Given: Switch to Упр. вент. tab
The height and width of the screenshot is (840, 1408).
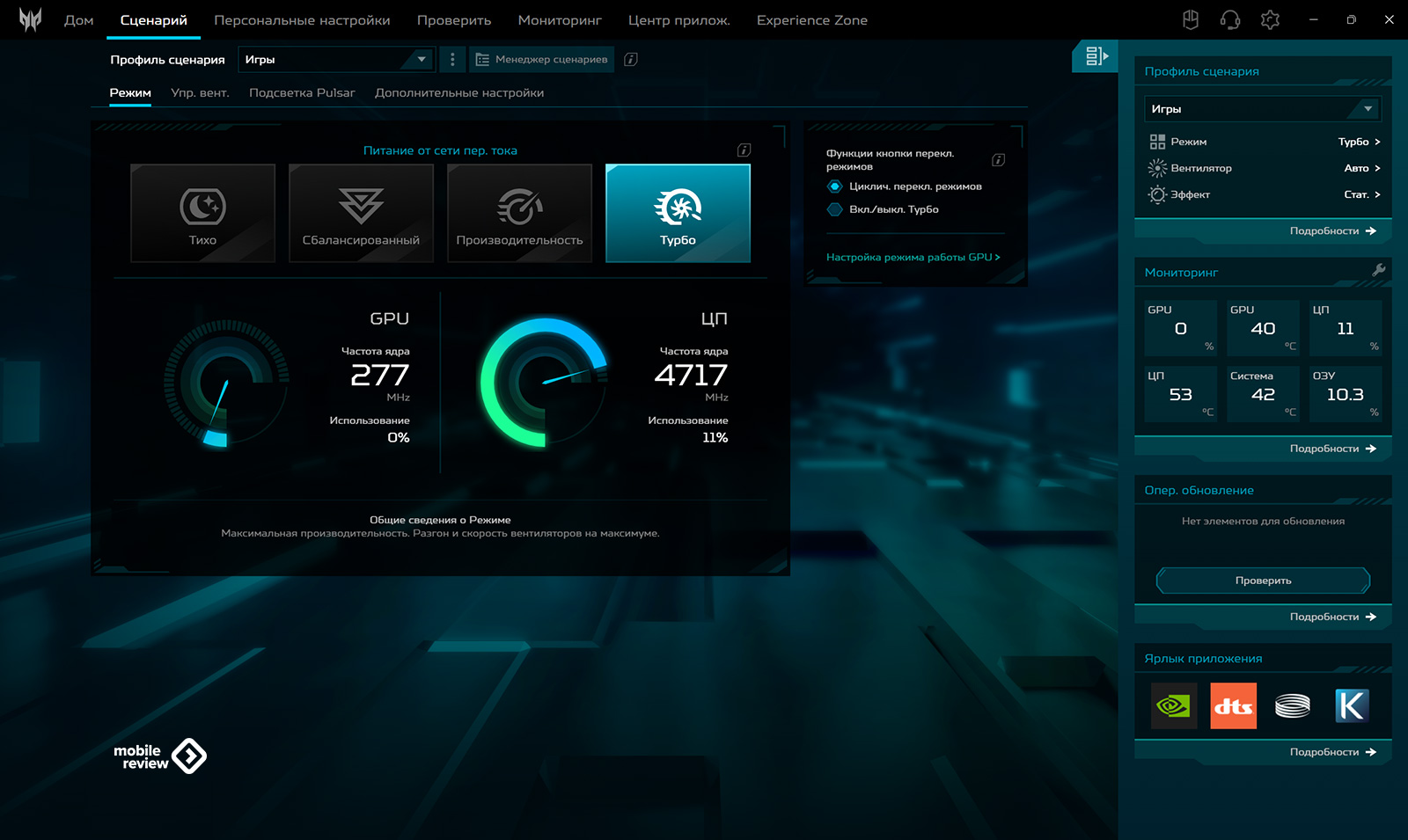Looking at the screenshot, I should tap(200, 93).
